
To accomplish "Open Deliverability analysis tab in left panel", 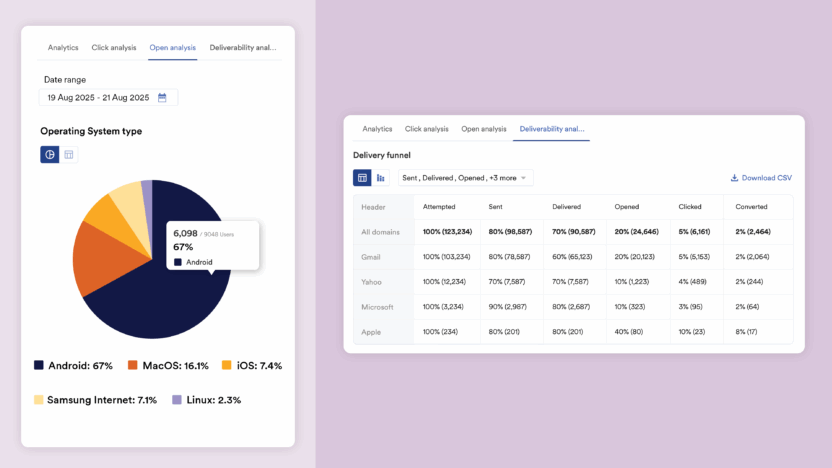I will 243,47.
